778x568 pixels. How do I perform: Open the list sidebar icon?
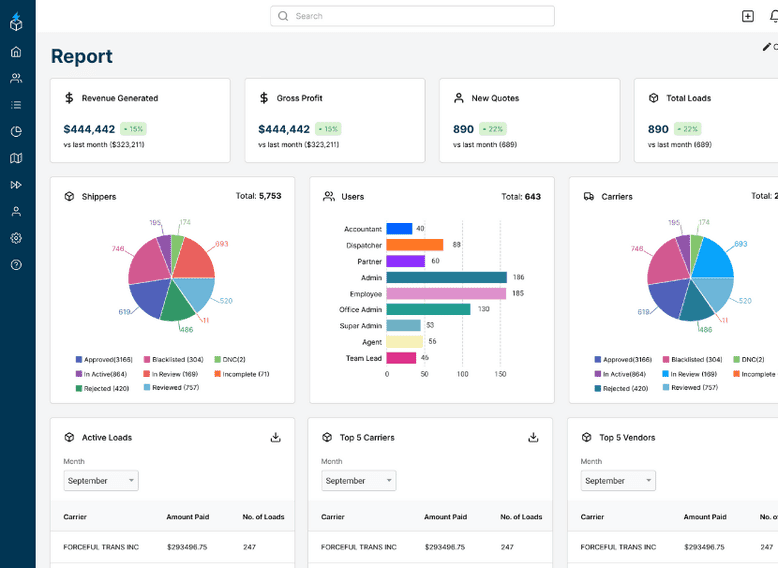click(16, 105)
